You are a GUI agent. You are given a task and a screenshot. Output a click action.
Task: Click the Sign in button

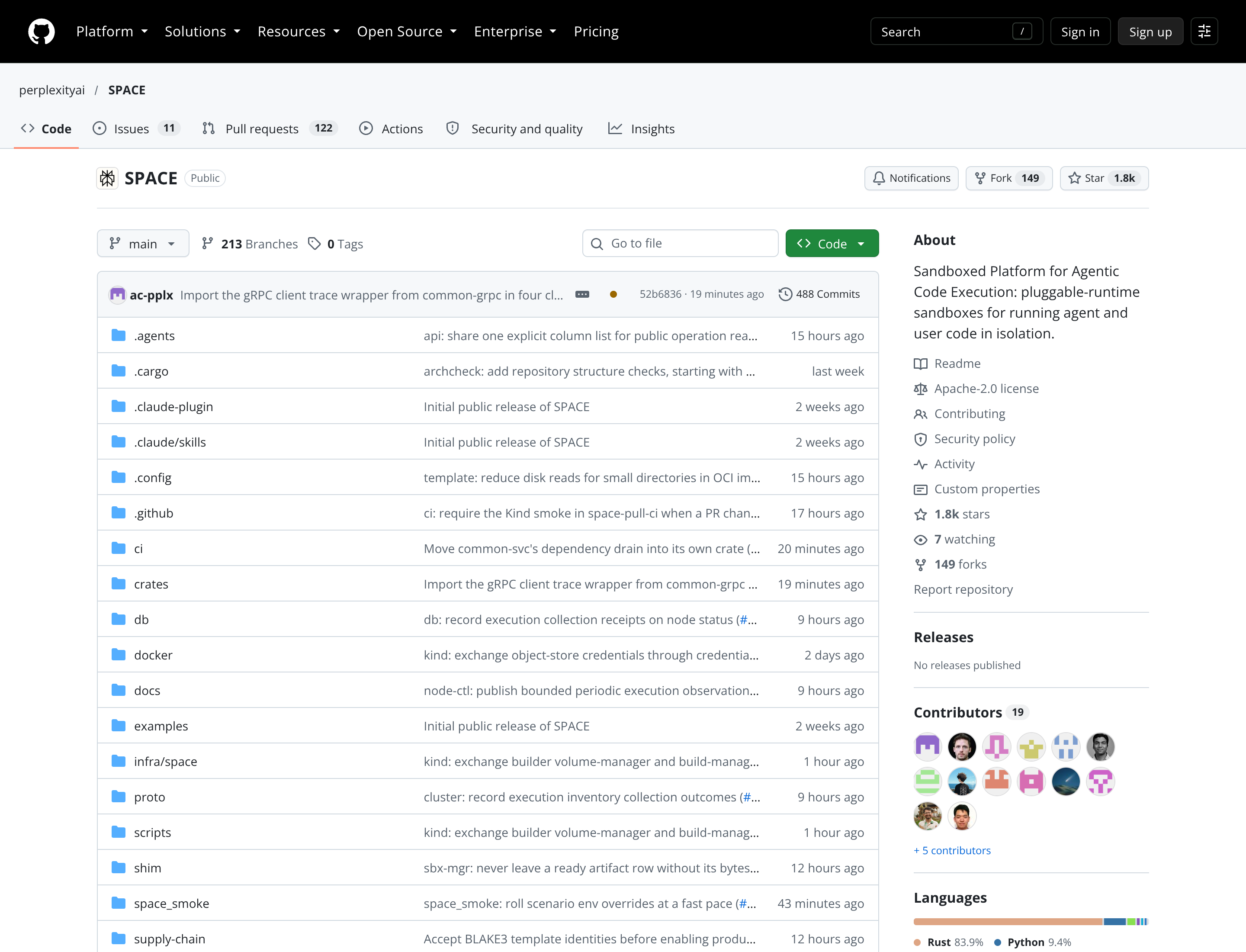point(1080,31)
